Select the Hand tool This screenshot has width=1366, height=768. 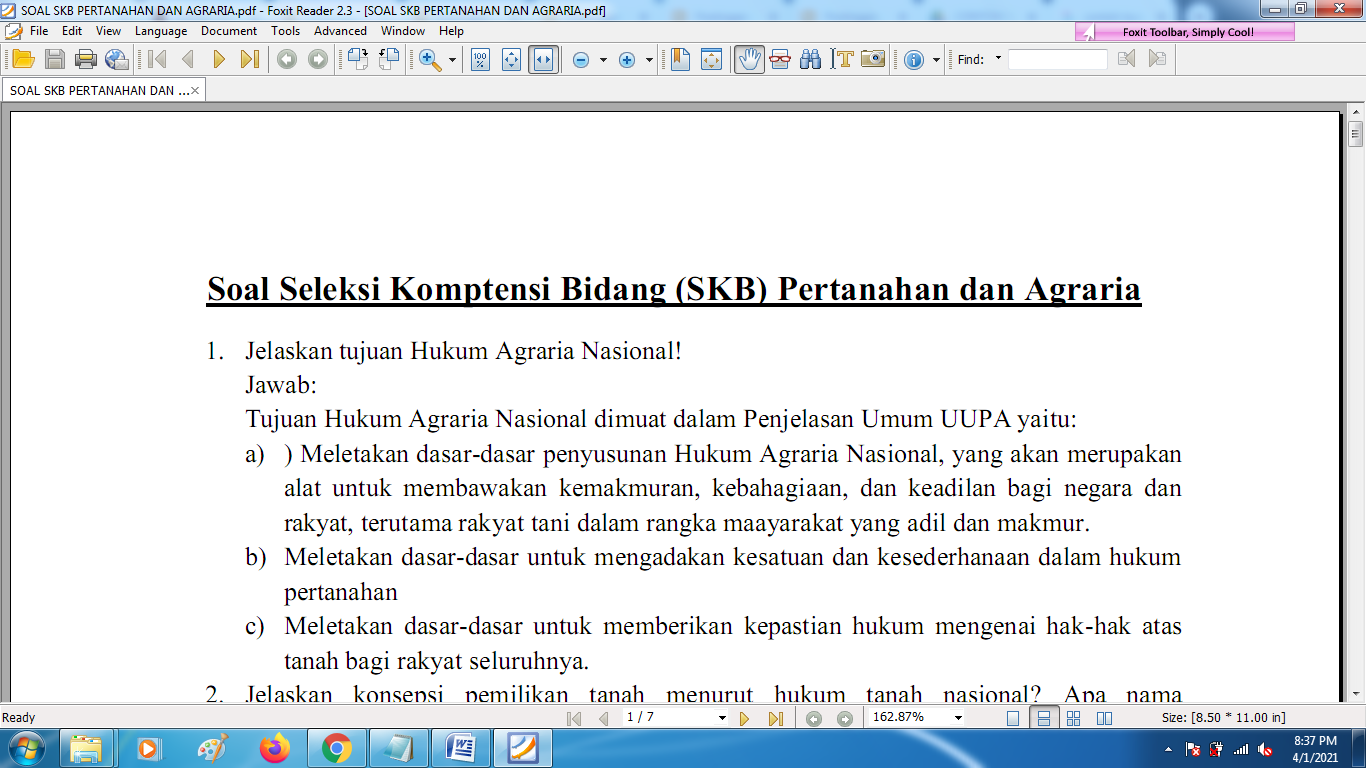tap(749, 59)
